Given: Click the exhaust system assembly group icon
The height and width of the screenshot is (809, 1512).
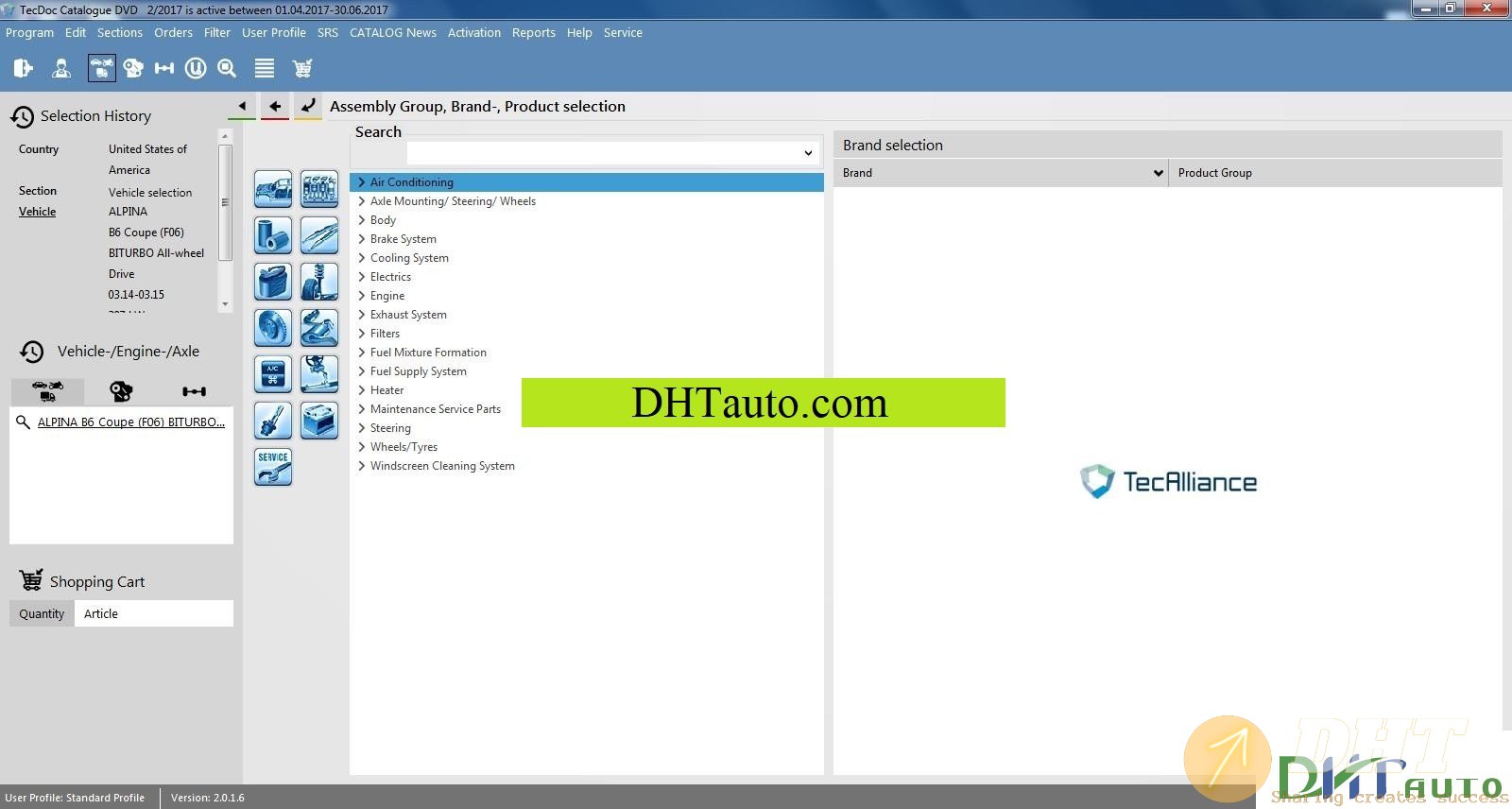Looking at the screenshot, I should coord(319,328).
